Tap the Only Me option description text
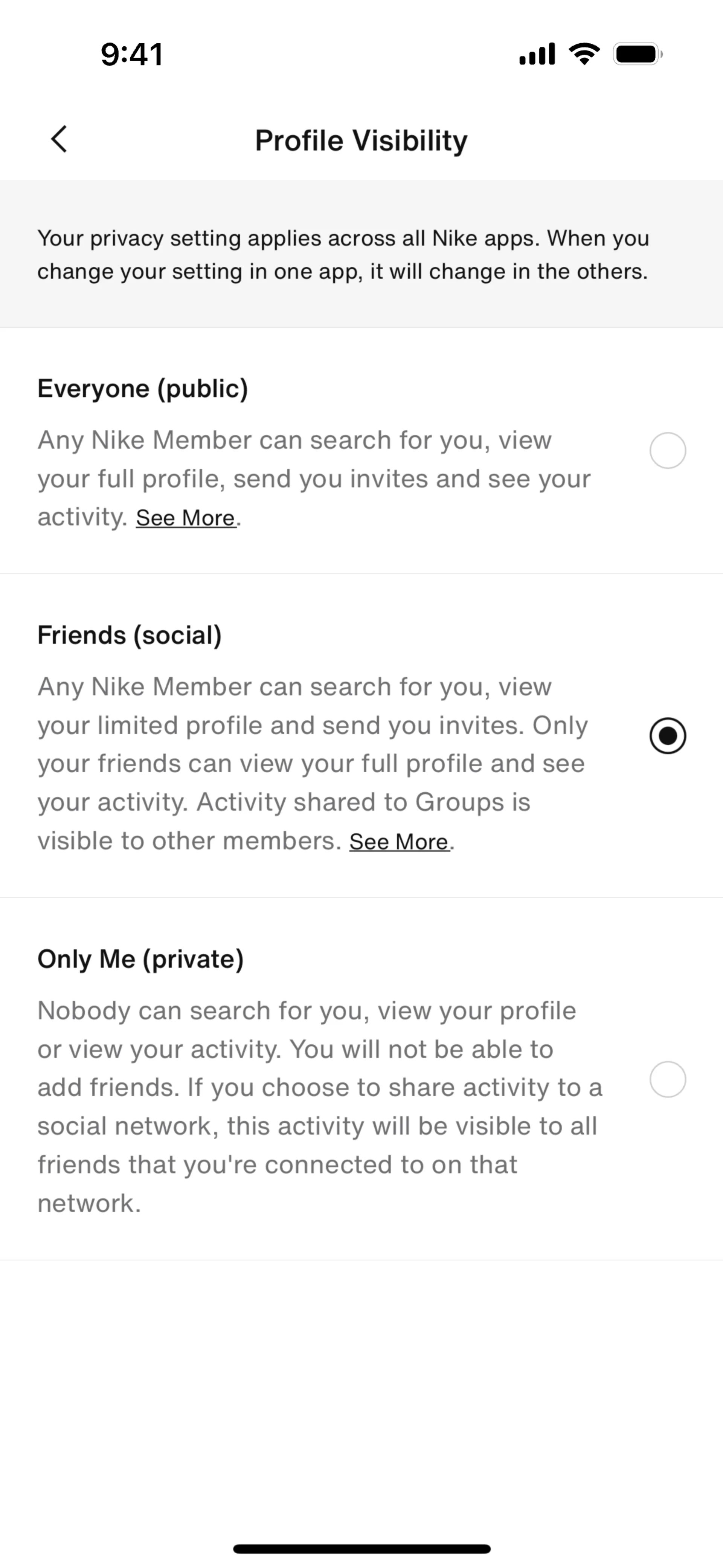Image resolution: width=723 pixels, height=1568 pixels. (x=319, y=1106)
